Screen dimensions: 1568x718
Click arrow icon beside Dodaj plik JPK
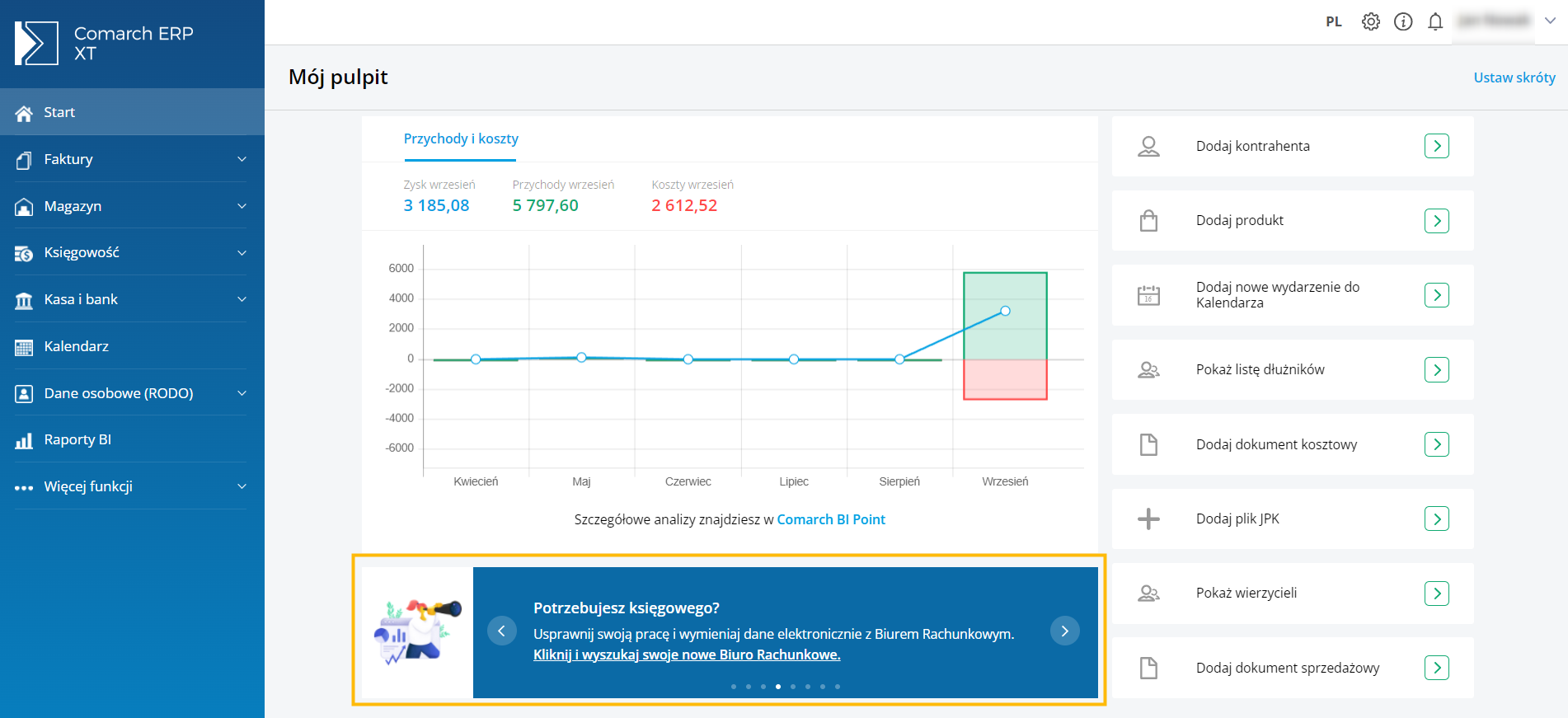coord(1436,519)
